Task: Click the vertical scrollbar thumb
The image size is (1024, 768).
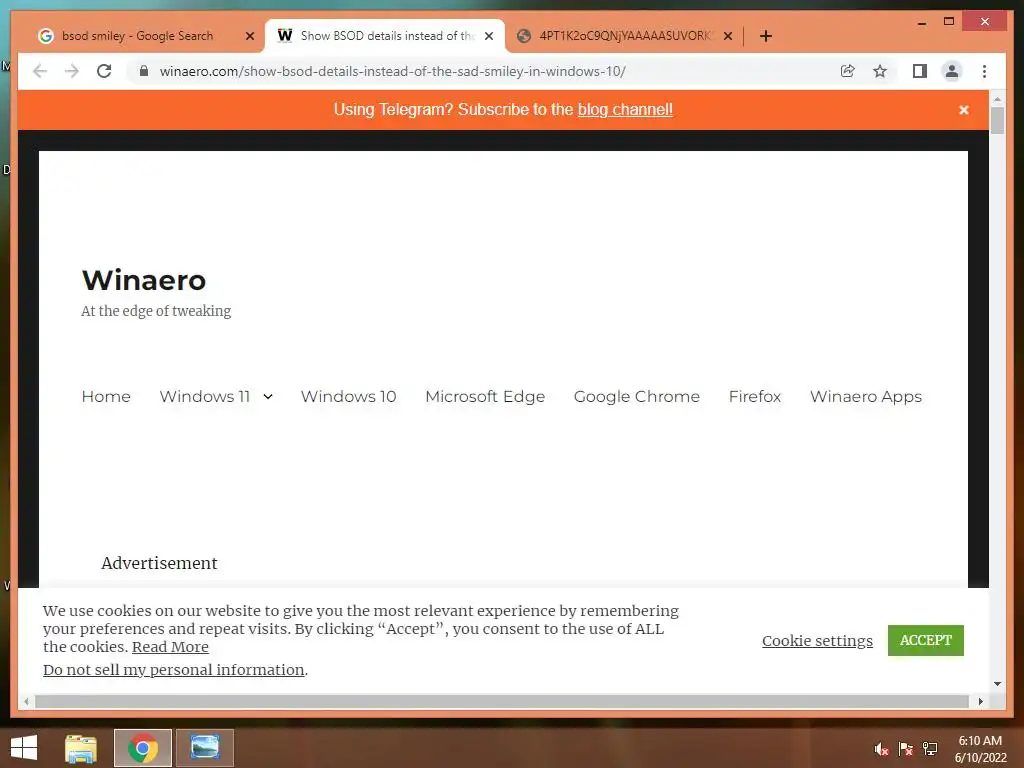Action: [x=997, y=121]
